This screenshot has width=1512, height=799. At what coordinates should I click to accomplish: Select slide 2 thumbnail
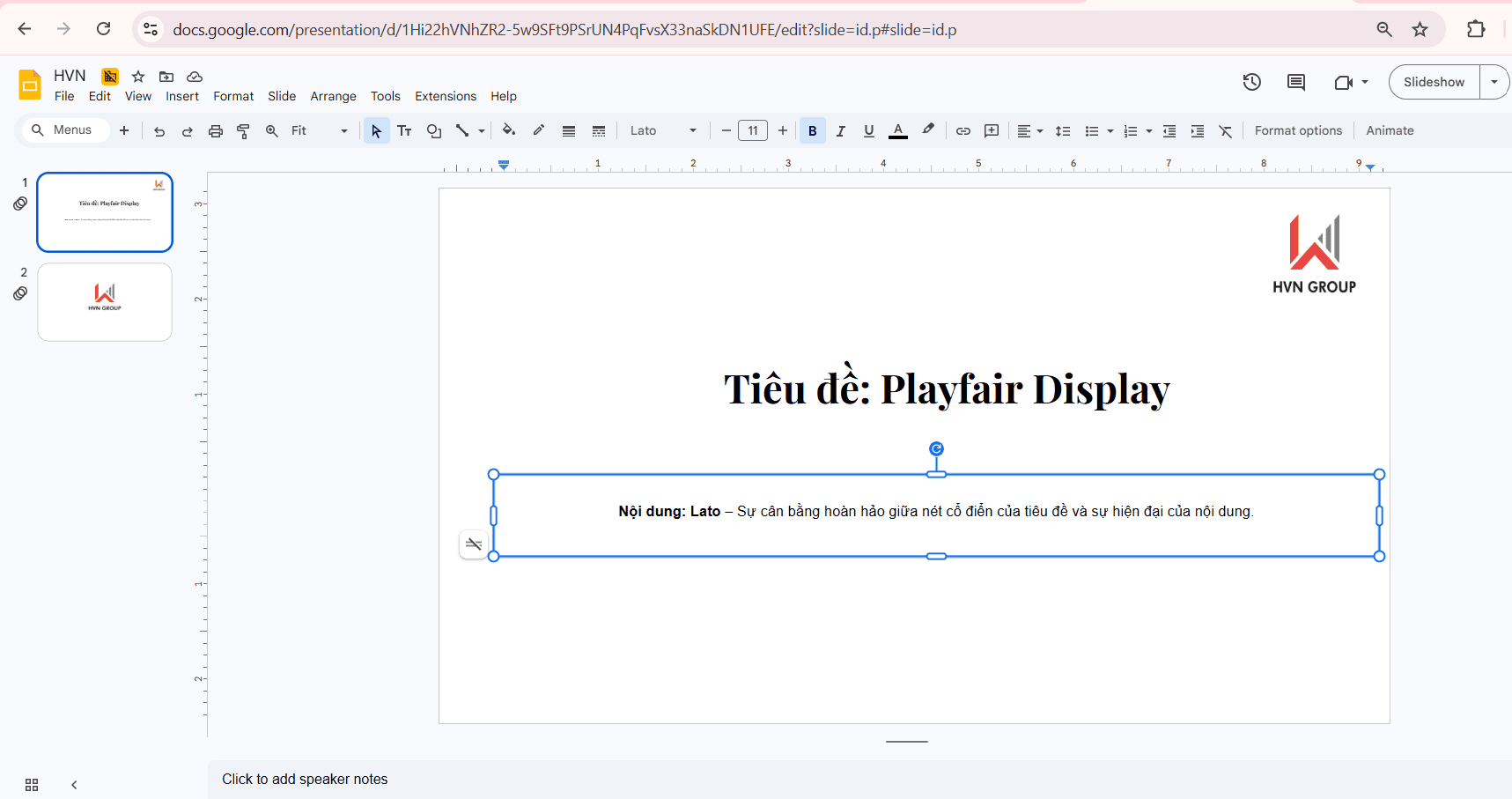point(104,301)
